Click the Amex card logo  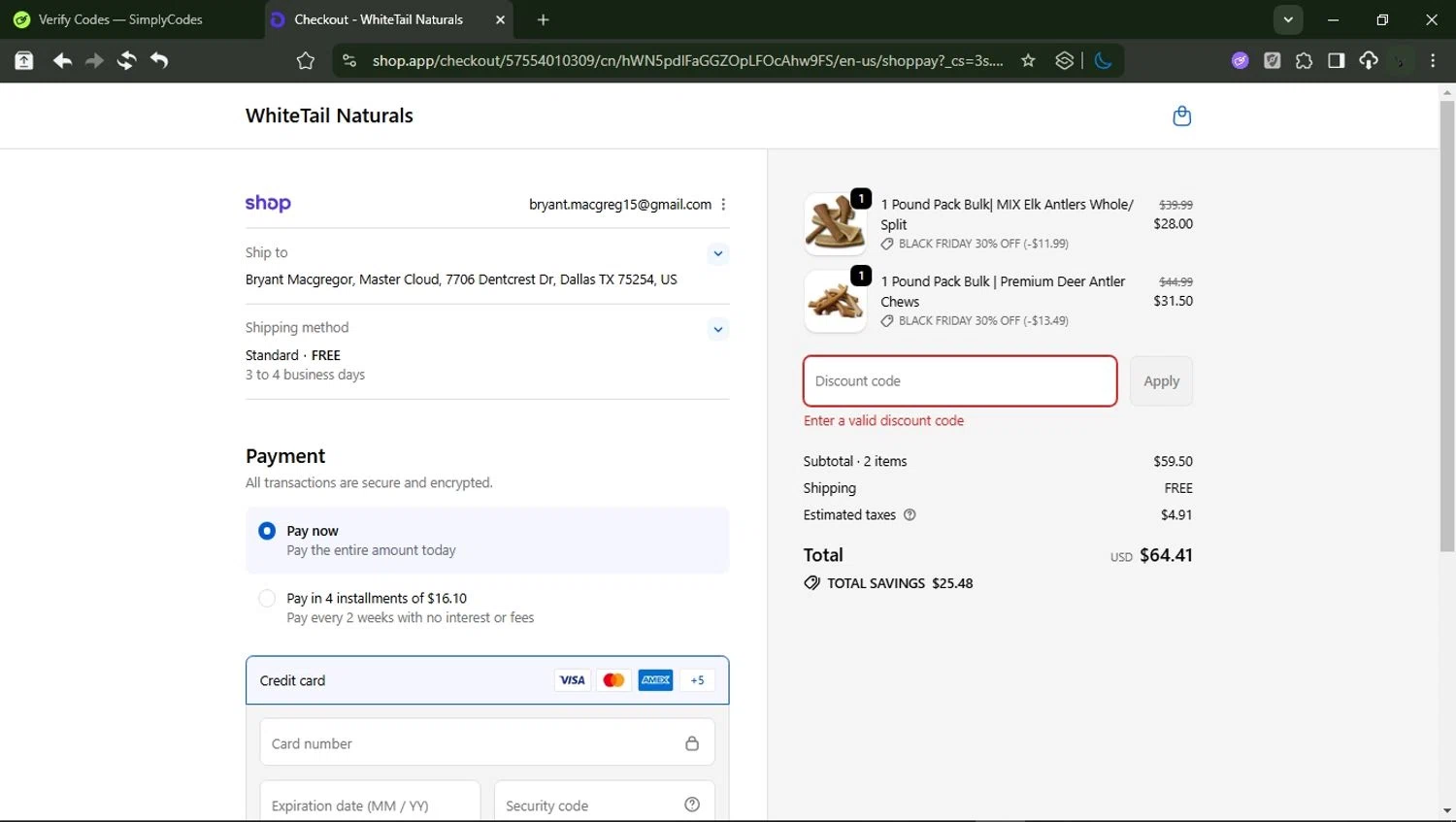(655, 680)
